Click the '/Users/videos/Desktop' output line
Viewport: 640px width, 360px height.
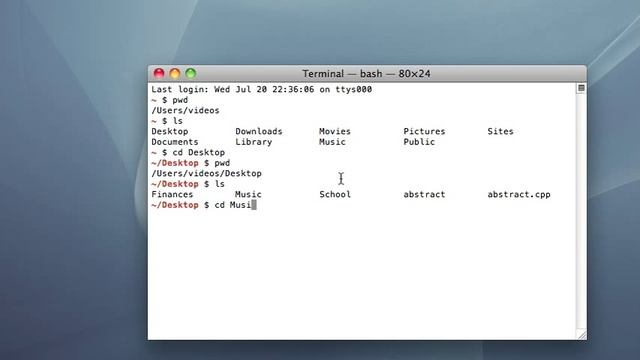pos(206,173)
